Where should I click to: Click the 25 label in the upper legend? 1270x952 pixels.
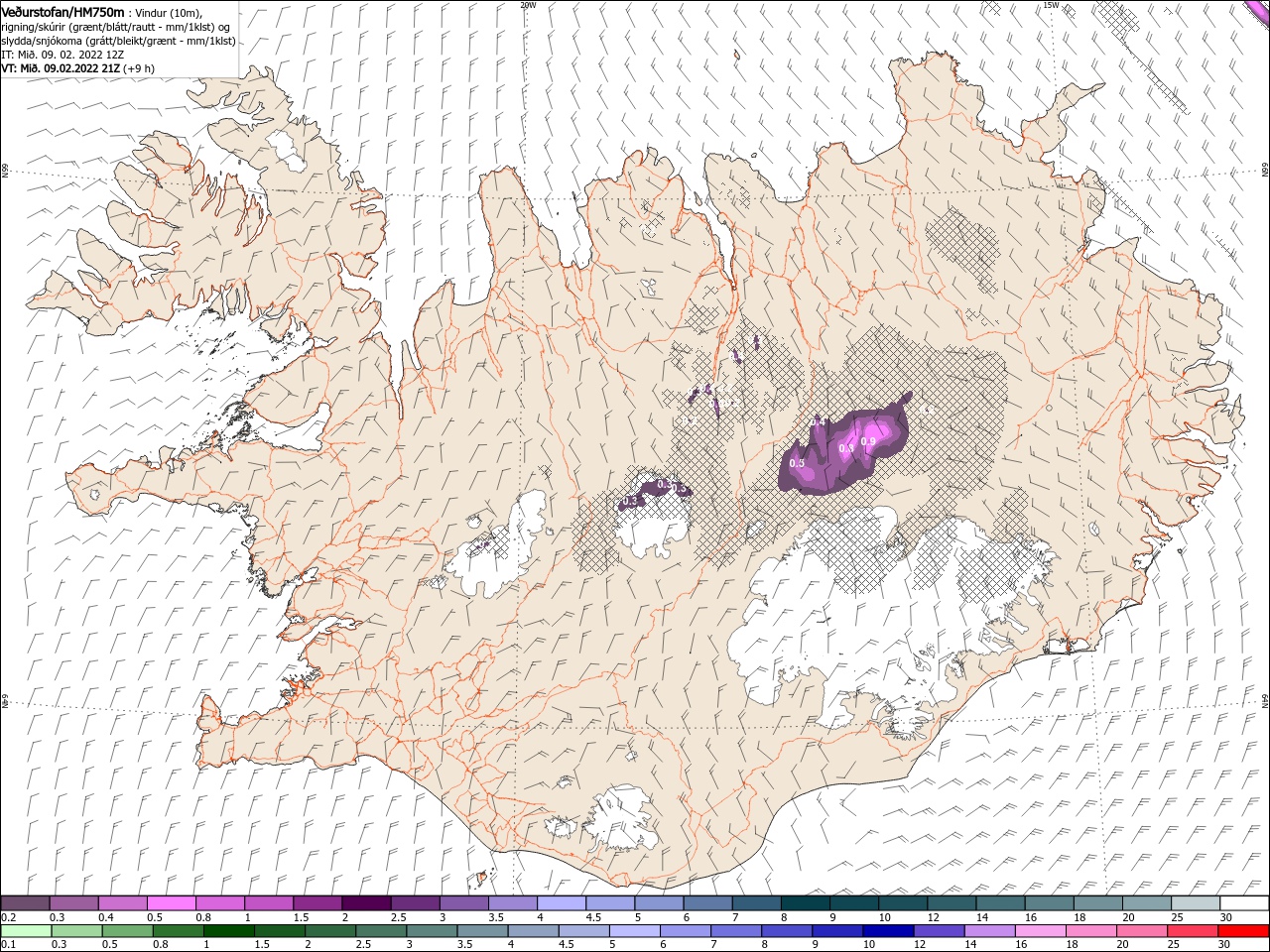[1176, 917]
